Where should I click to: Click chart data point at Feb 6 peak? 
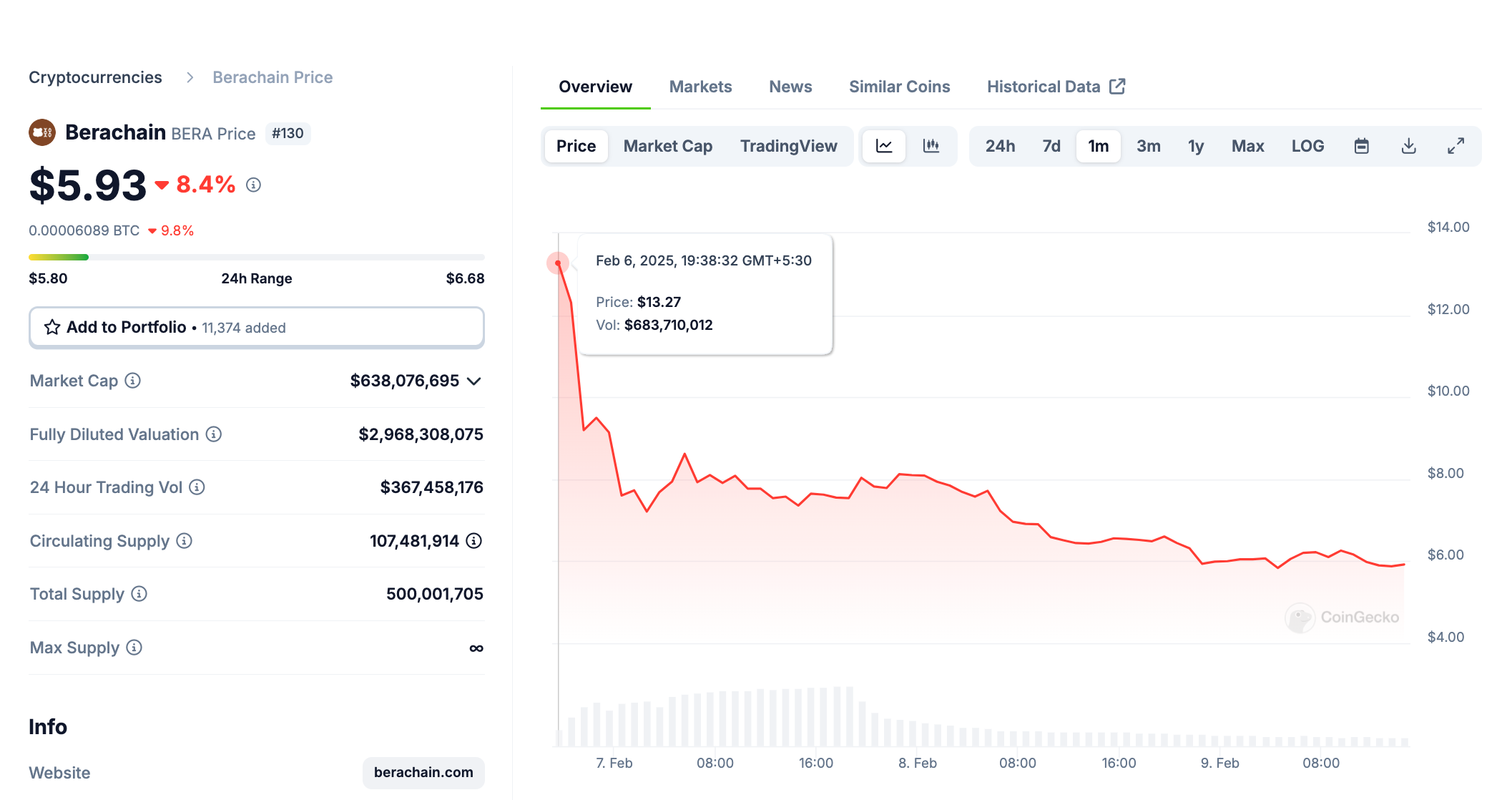(x=558, y=263)
